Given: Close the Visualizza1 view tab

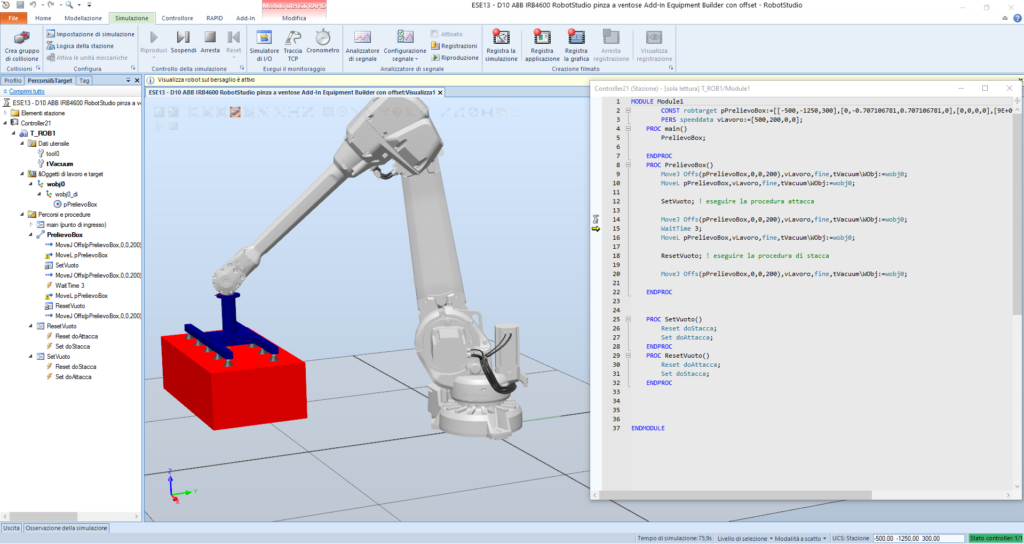Looking at the screenshot, I should pos(440,93).
